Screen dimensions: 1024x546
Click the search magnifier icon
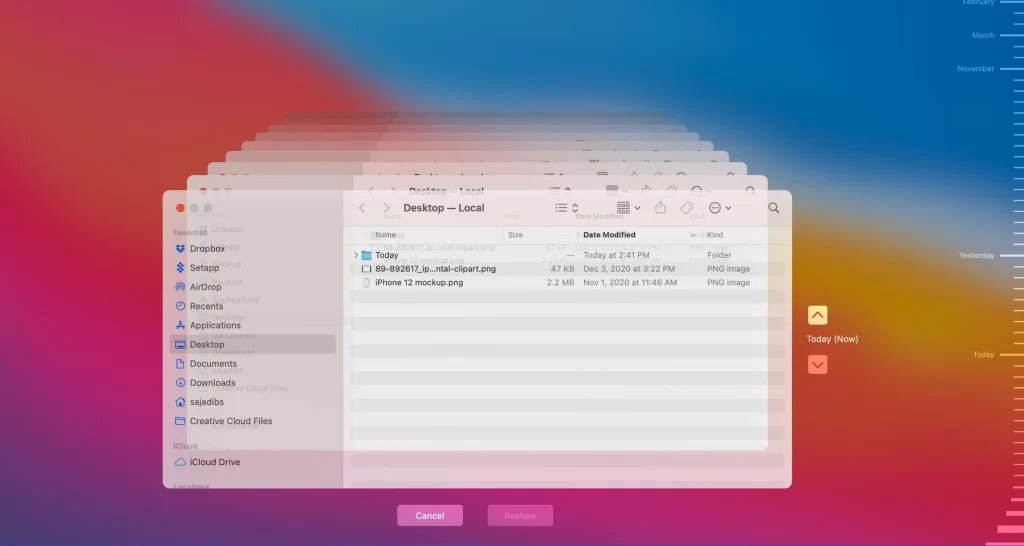click(x=773, y=208)
